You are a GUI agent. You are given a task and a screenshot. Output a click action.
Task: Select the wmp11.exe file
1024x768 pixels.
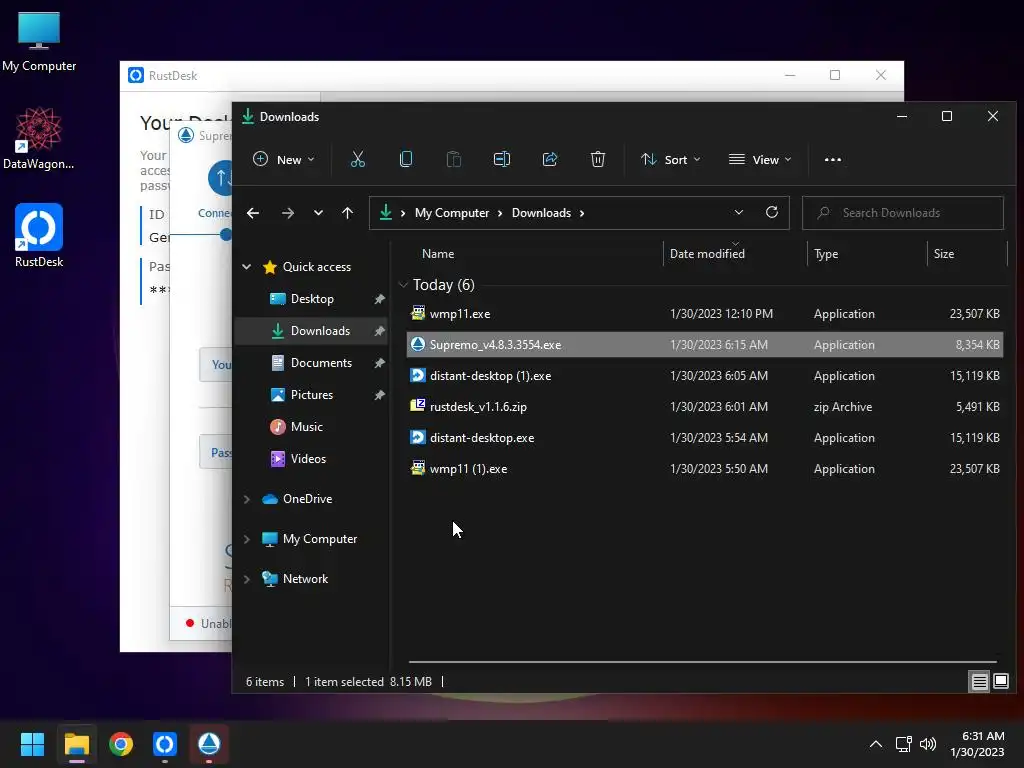[705, 313]
